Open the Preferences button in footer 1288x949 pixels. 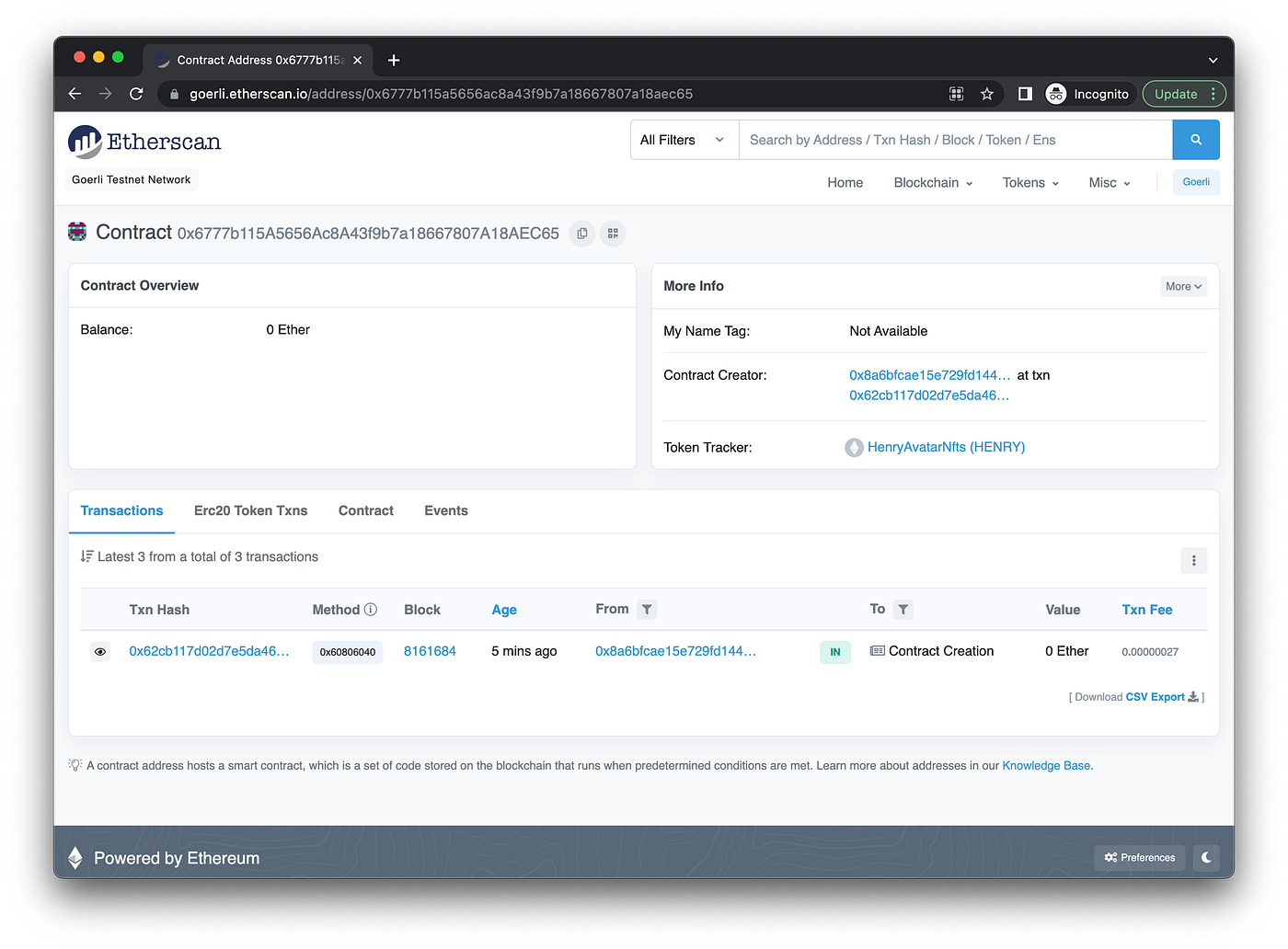pos(1140,858)
